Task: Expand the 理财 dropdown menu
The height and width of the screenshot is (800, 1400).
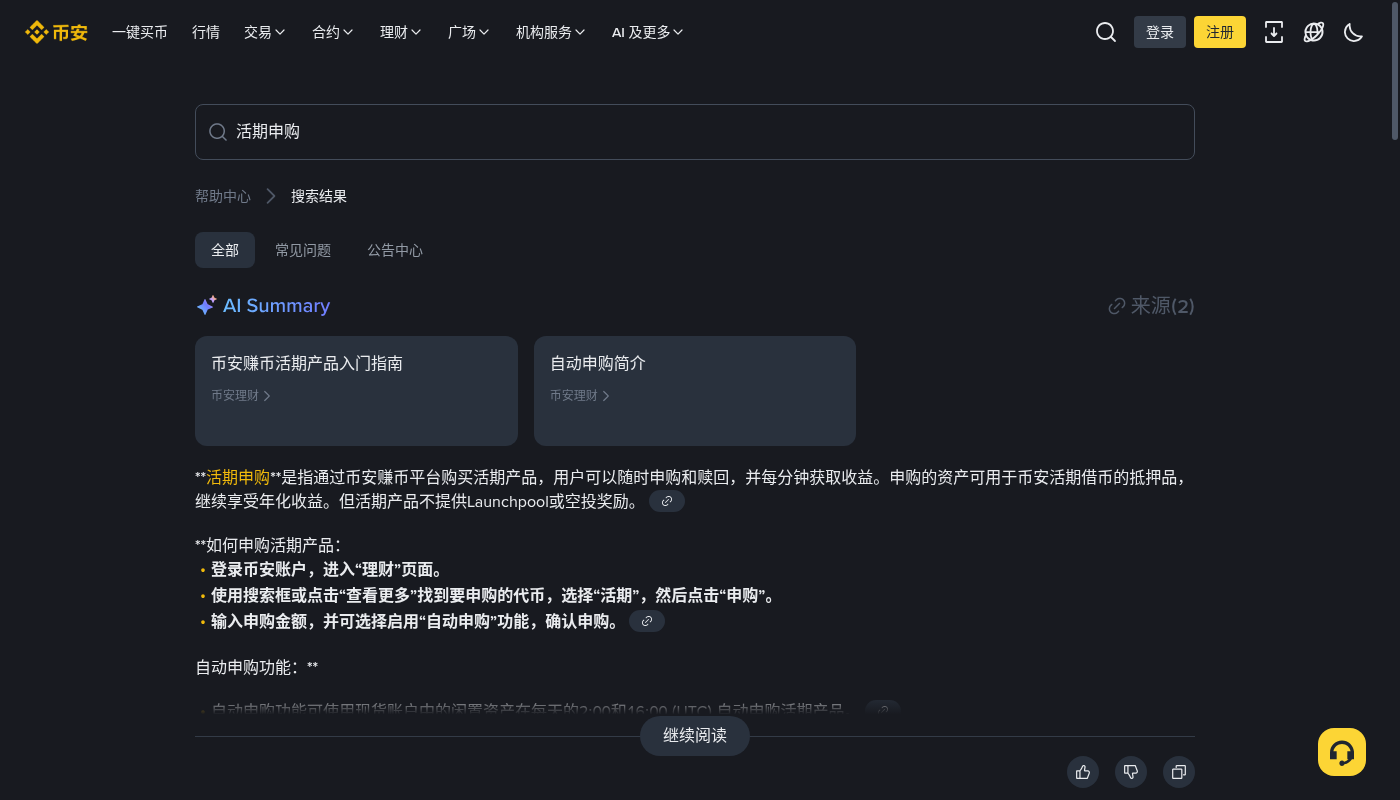Action: pyautogui.click(x=401, y=32)
